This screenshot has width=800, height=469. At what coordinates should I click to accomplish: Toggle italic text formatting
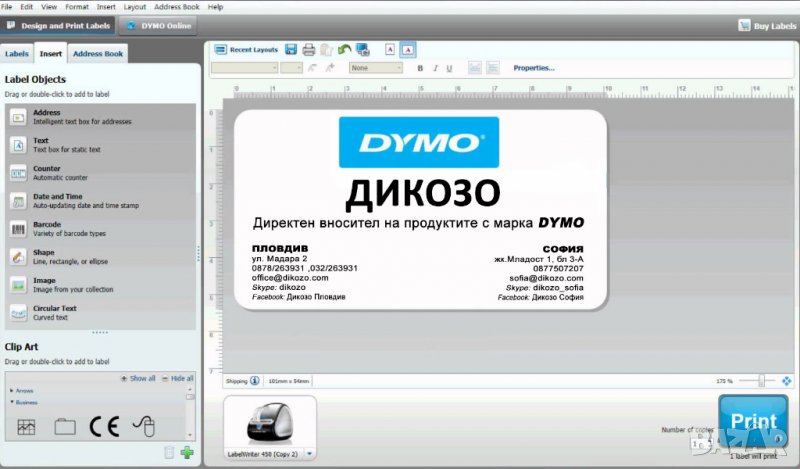434,68
